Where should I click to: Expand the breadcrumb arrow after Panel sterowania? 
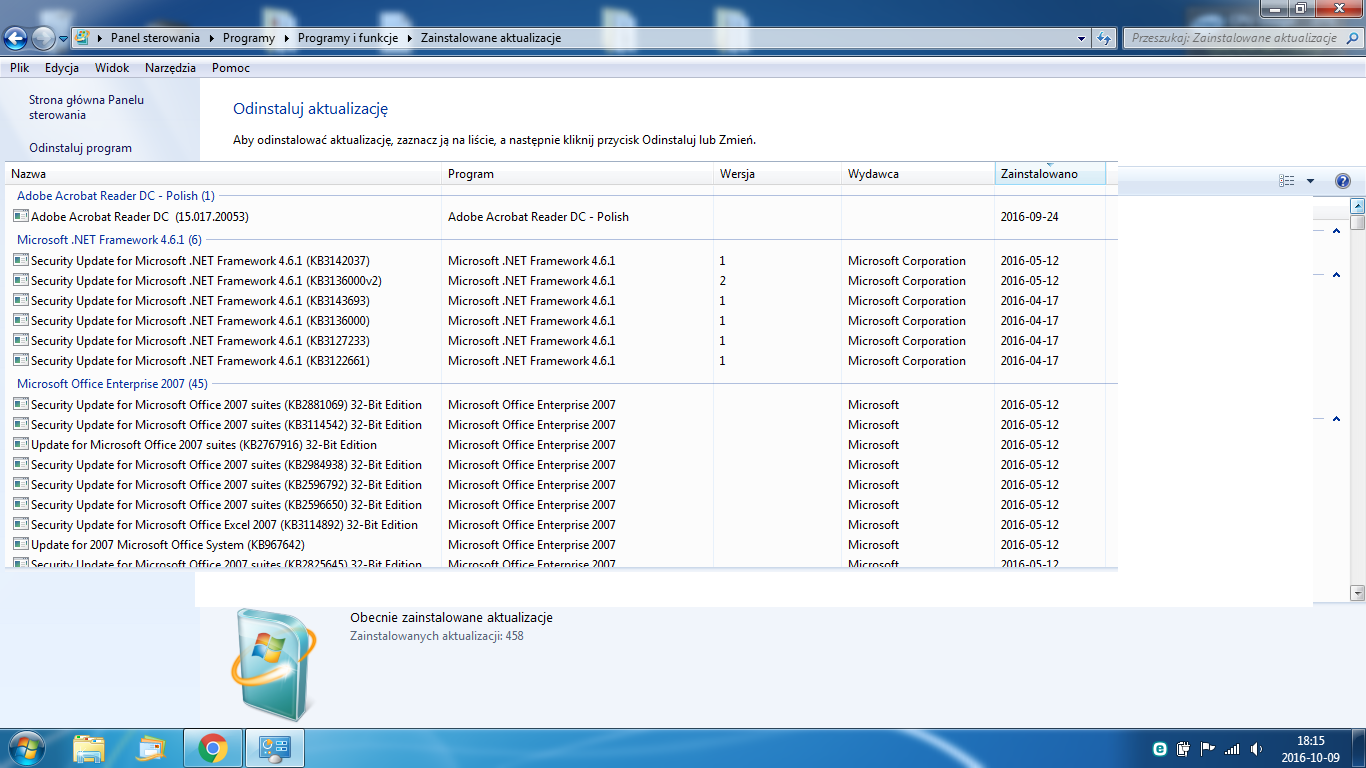coord(211,38)
